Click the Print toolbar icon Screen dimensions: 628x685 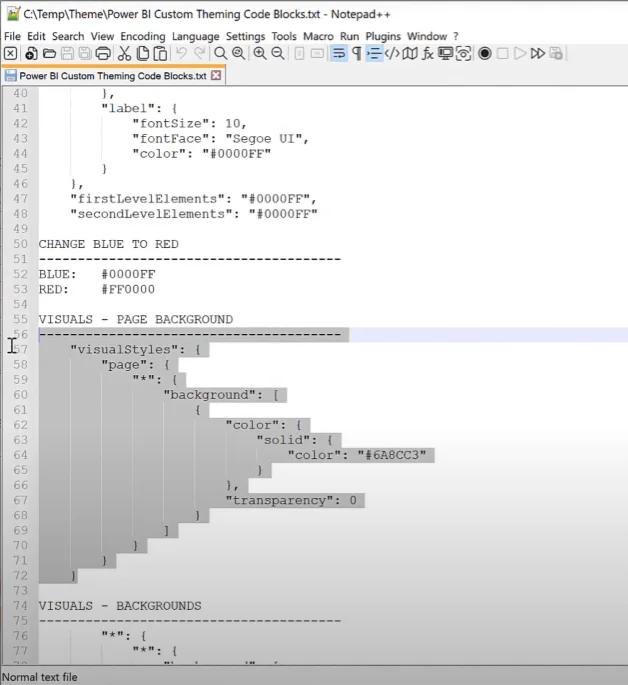tap(103, 54)
